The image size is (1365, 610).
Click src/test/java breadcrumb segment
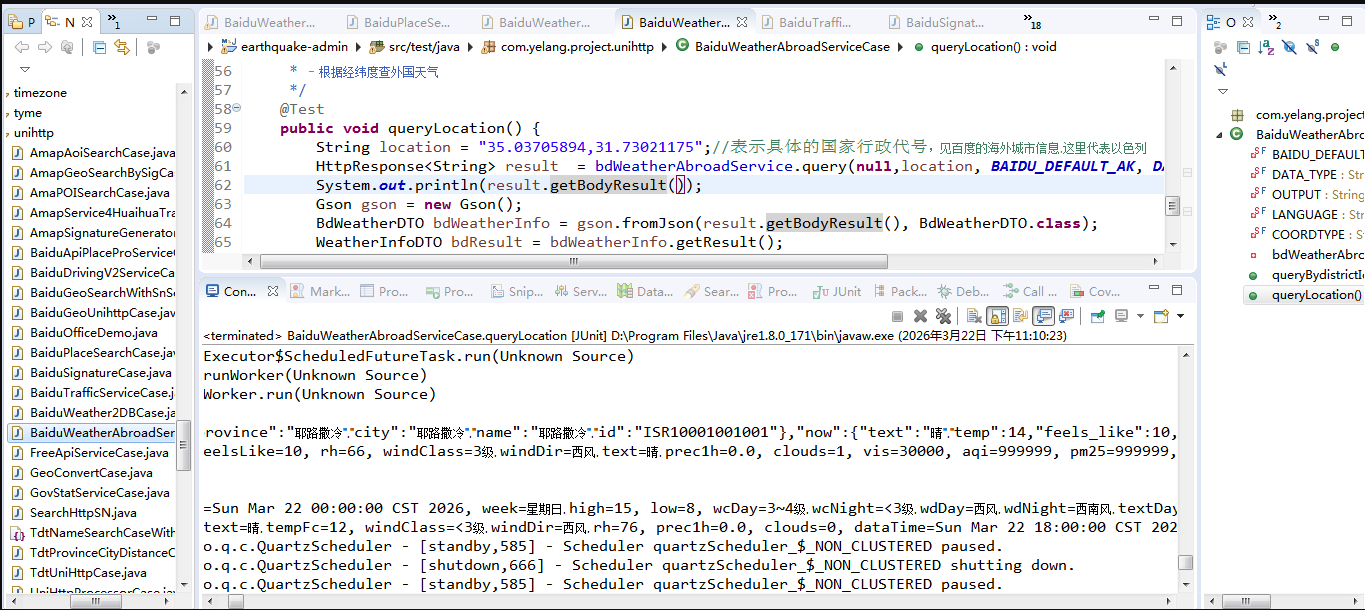(x=415, y=46)
